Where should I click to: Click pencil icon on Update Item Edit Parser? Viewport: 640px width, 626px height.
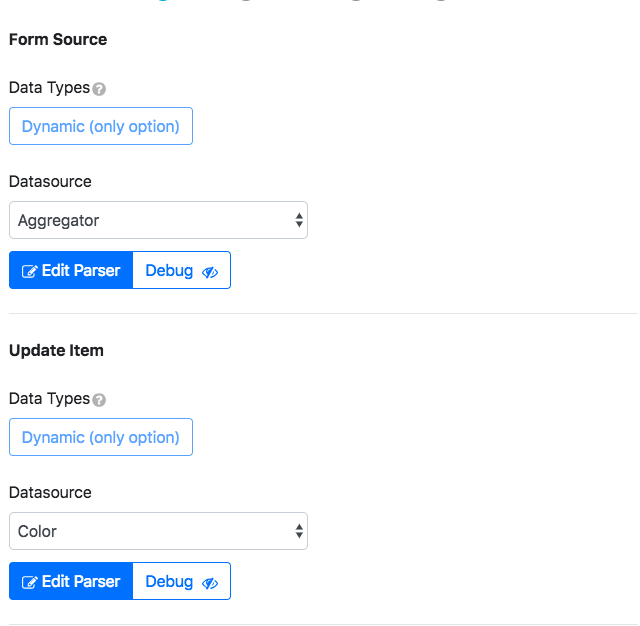30,582
